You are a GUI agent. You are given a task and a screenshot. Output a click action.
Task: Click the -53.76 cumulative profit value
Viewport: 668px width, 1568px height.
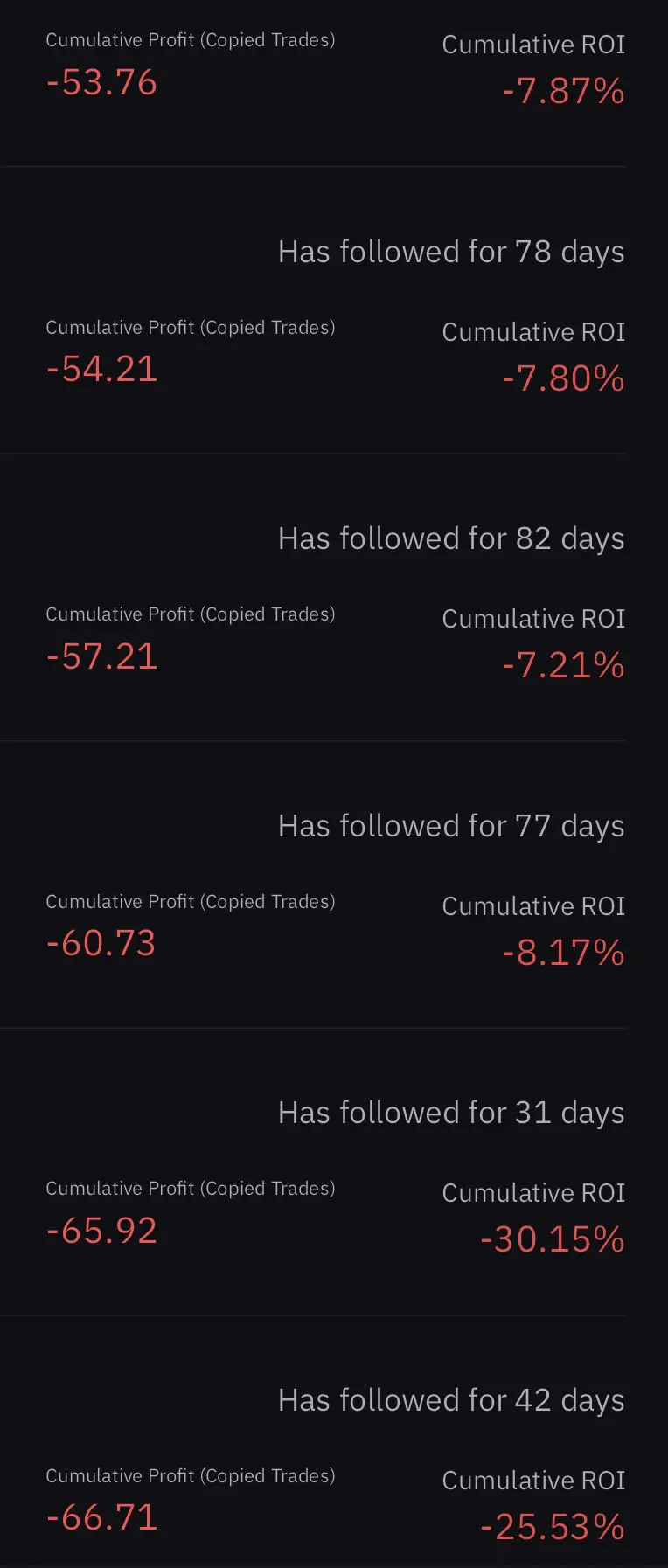tap(101, 83)
